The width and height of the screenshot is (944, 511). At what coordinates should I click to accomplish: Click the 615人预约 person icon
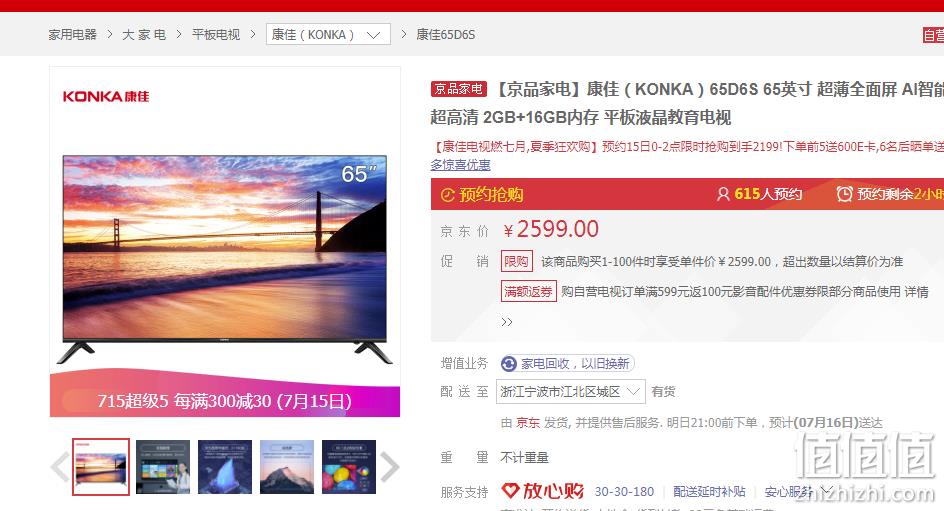coord(723,194)
